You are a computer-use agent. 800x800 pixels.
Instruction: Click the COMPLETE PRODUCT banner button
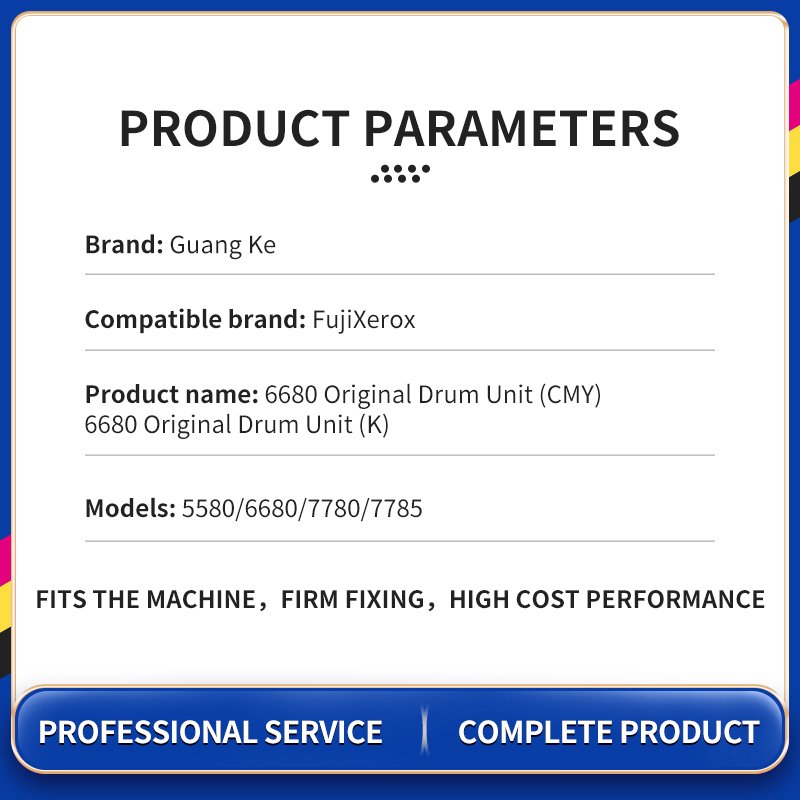pos(609,732)
